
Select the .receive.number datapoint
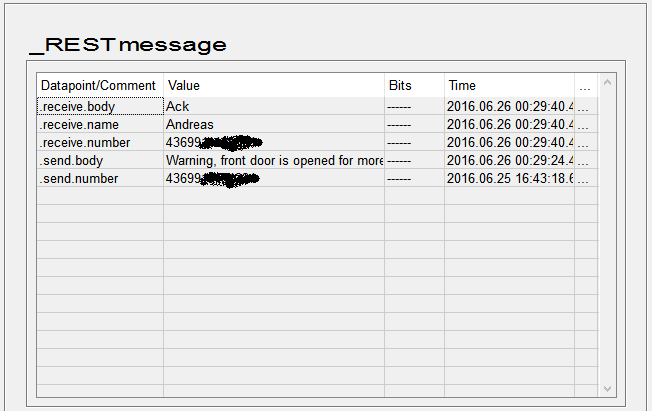coord(99,142)
